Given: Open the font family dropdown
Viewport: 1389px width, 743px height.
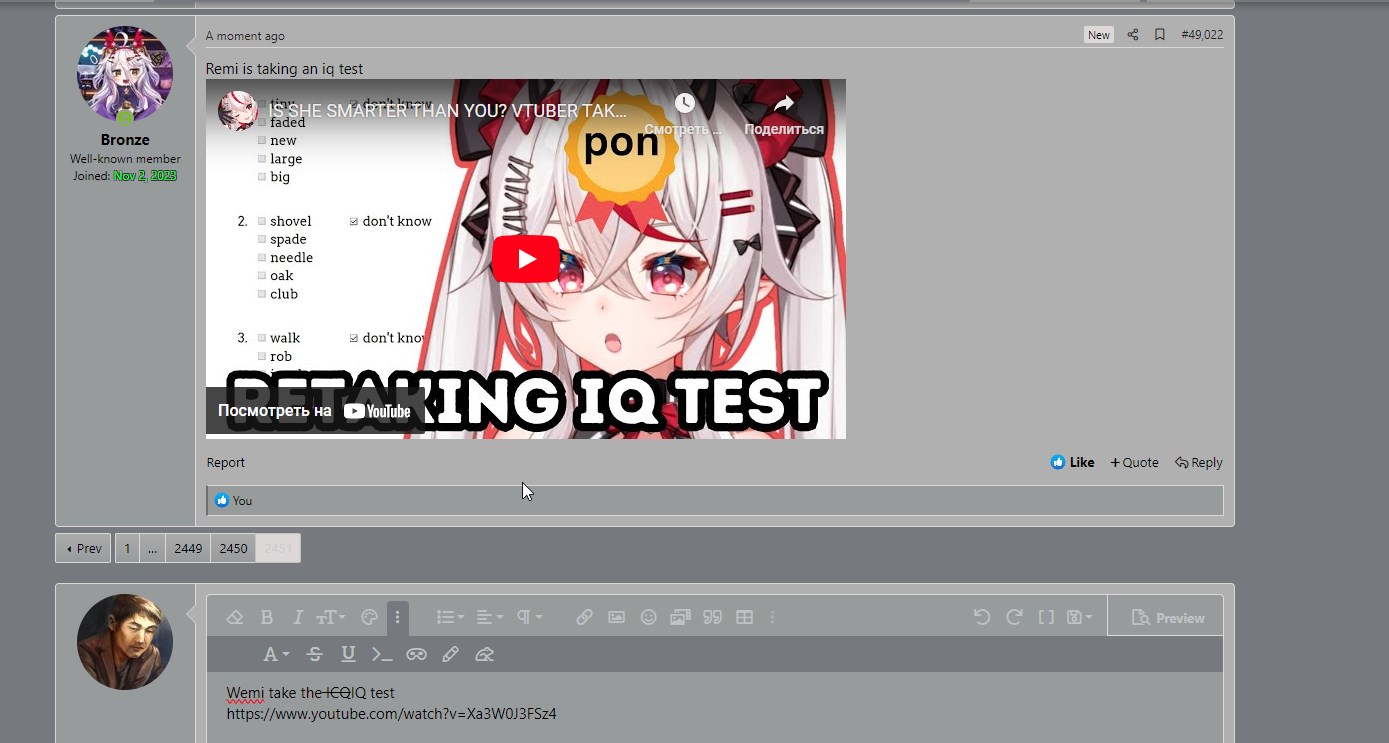Looking at the screenshot, I should click(x=276, y=654).
